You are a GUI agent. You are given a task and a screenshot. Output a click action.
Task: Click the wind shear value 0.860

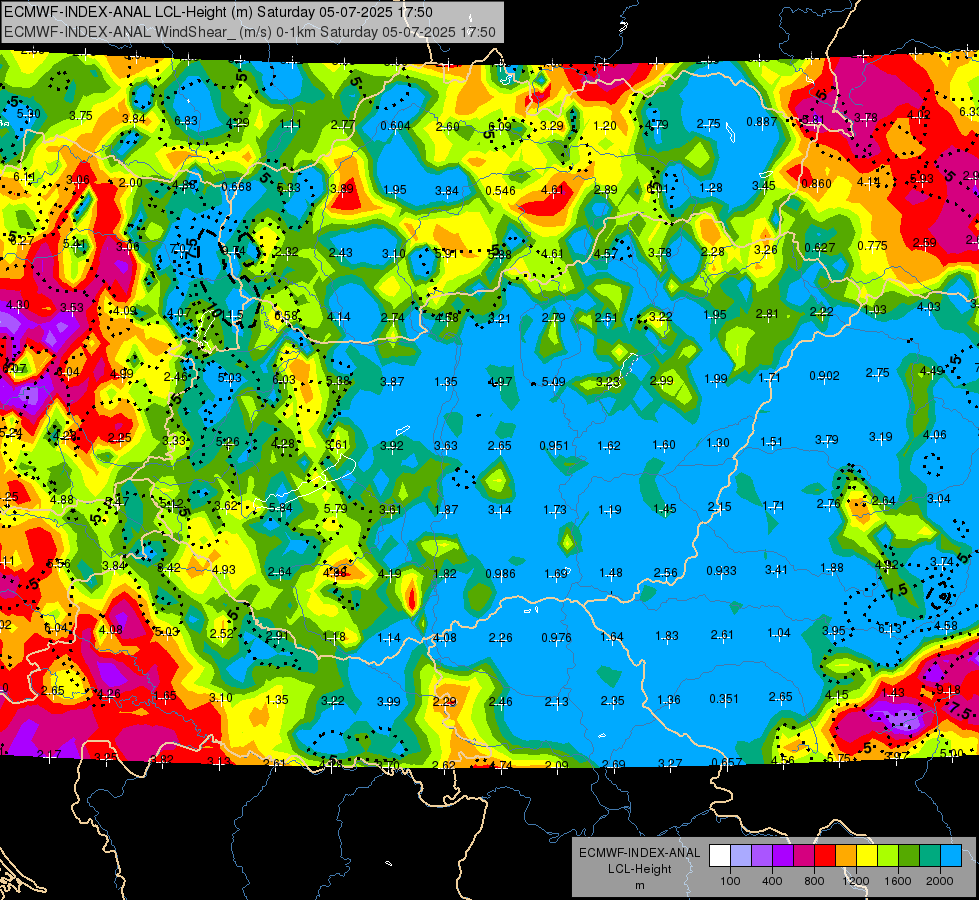point(816,184)
